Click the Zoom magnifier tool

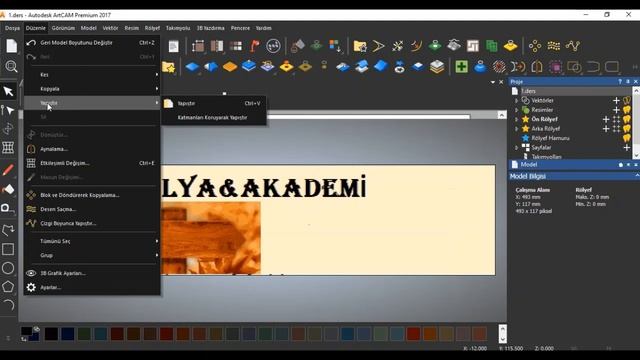11,66
